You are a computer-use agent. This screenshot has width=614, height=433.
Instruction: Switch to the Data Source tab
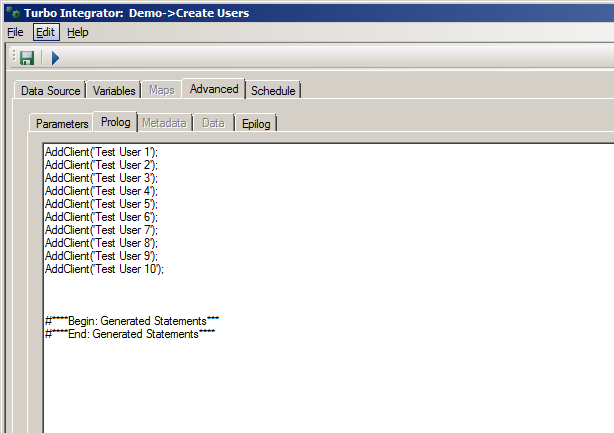[51, 90]
